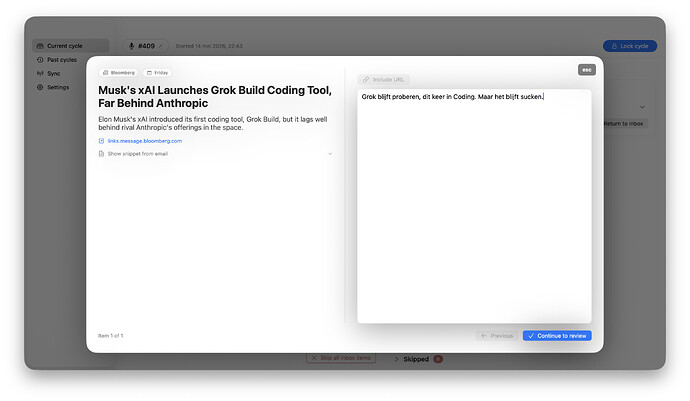Click the Skipped count badge
The height and width of the screenshot is (401, 690).
[x=438, y=359]
